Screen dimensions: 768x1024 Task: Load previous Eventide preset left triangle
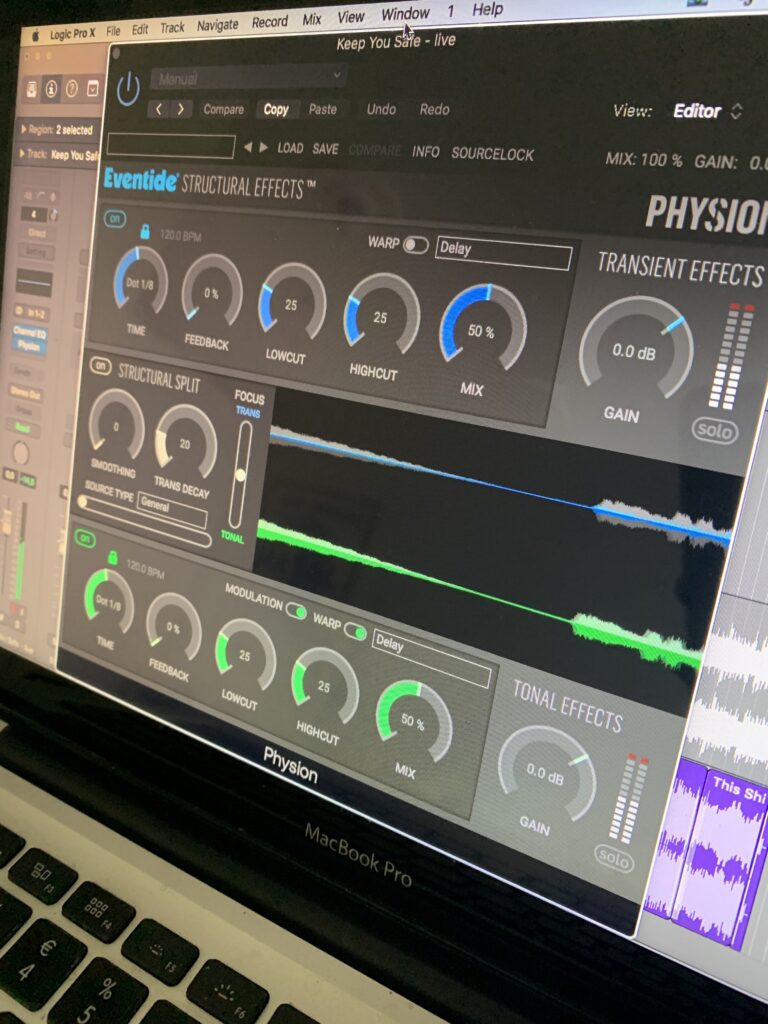point(248,148)
